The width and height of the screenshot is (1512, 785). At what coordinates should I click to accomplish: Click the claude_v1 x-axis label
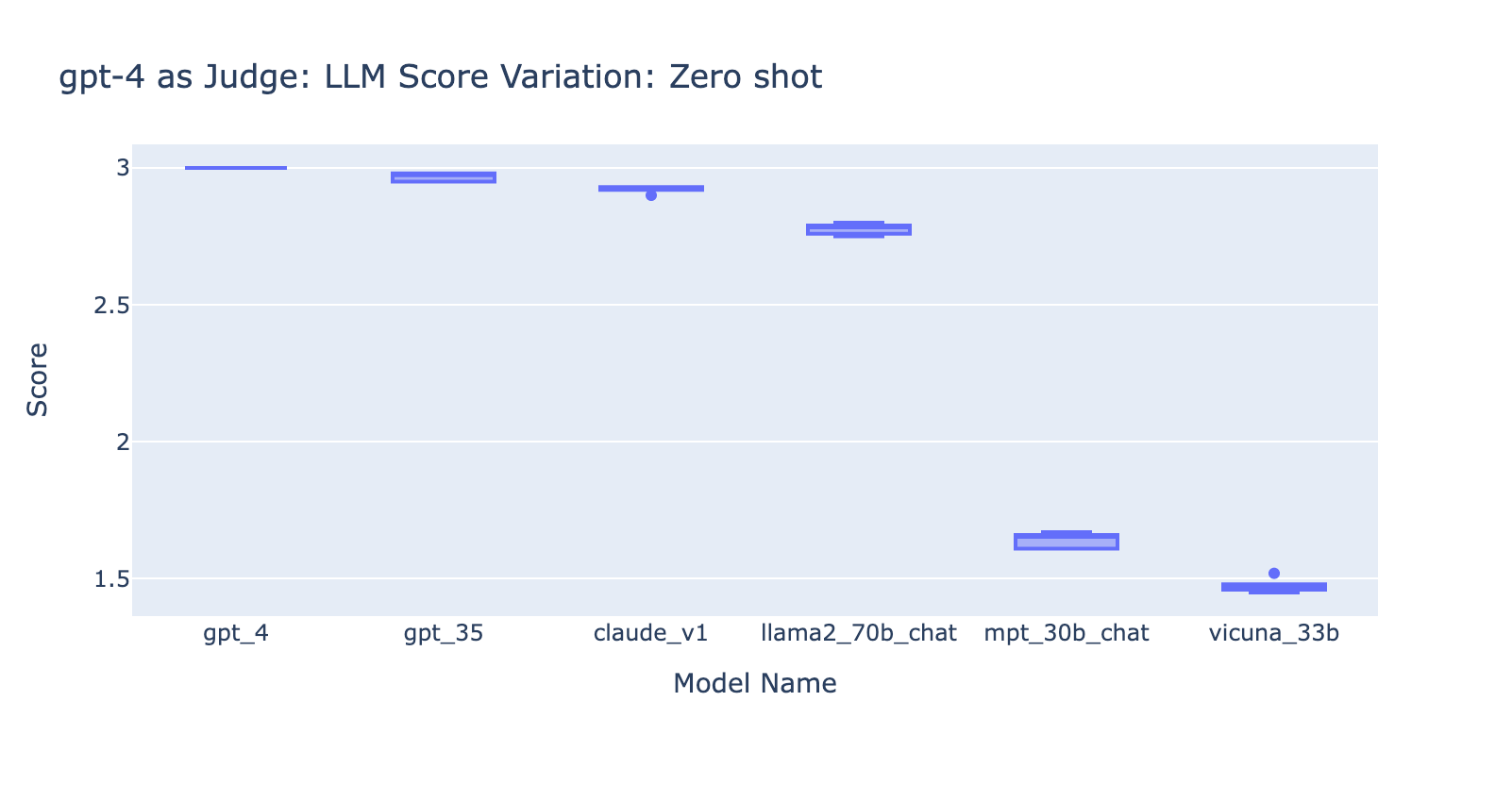coord(651,633)
